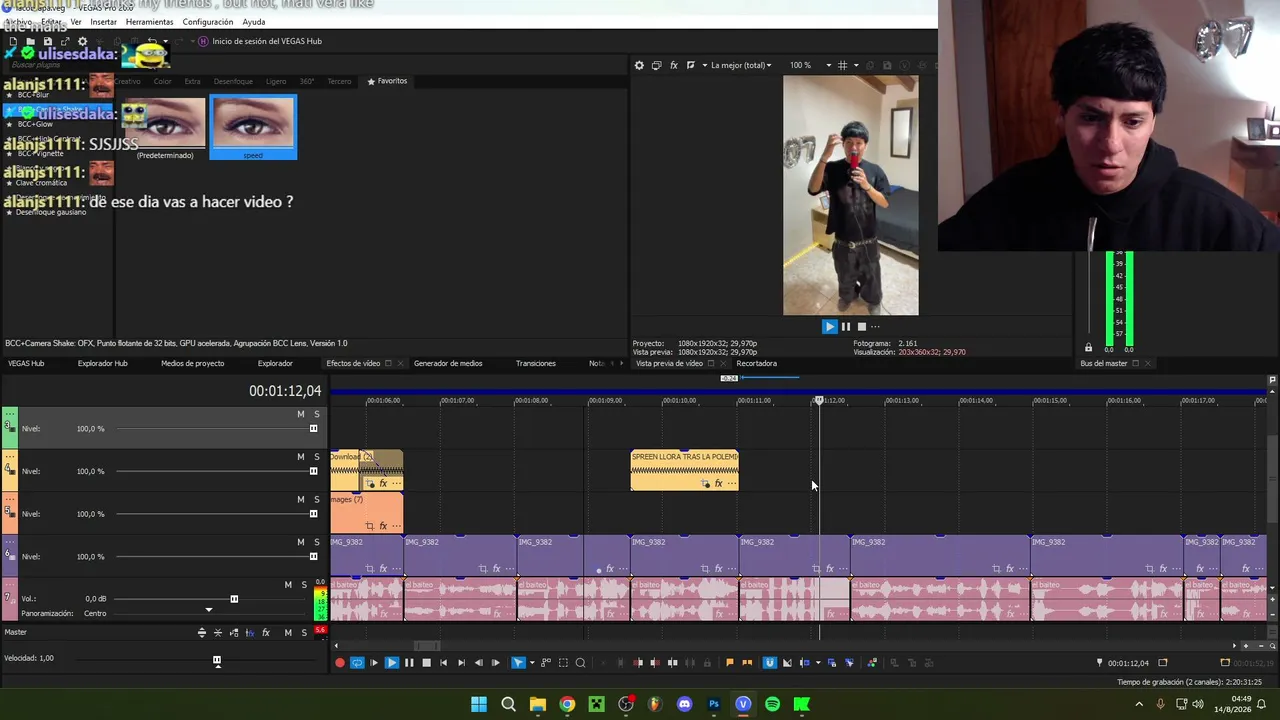Open Video Output FX in preview toolbar

674,65
